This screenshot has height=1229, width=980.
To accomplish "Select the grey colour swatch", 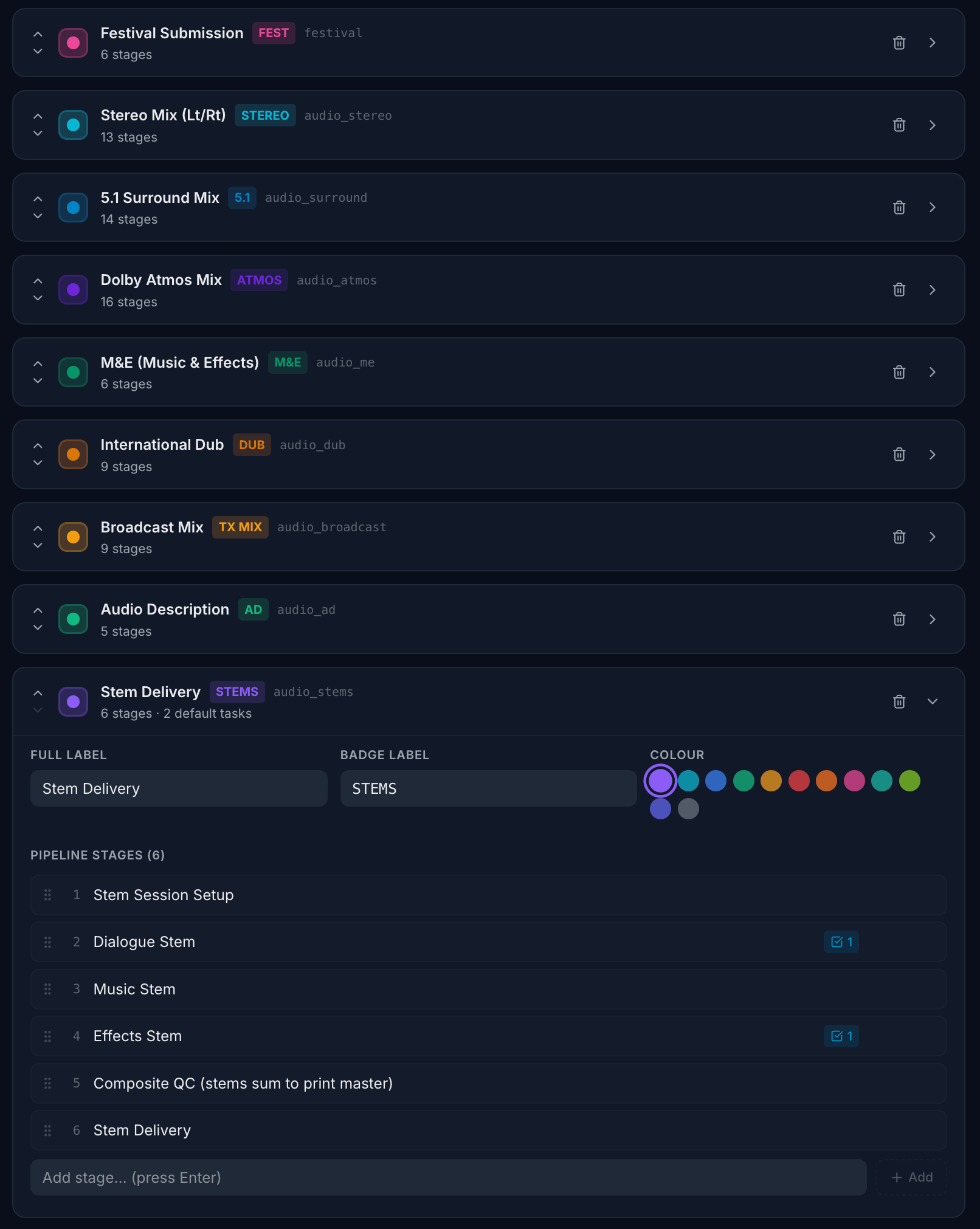I will click(688, 808).
